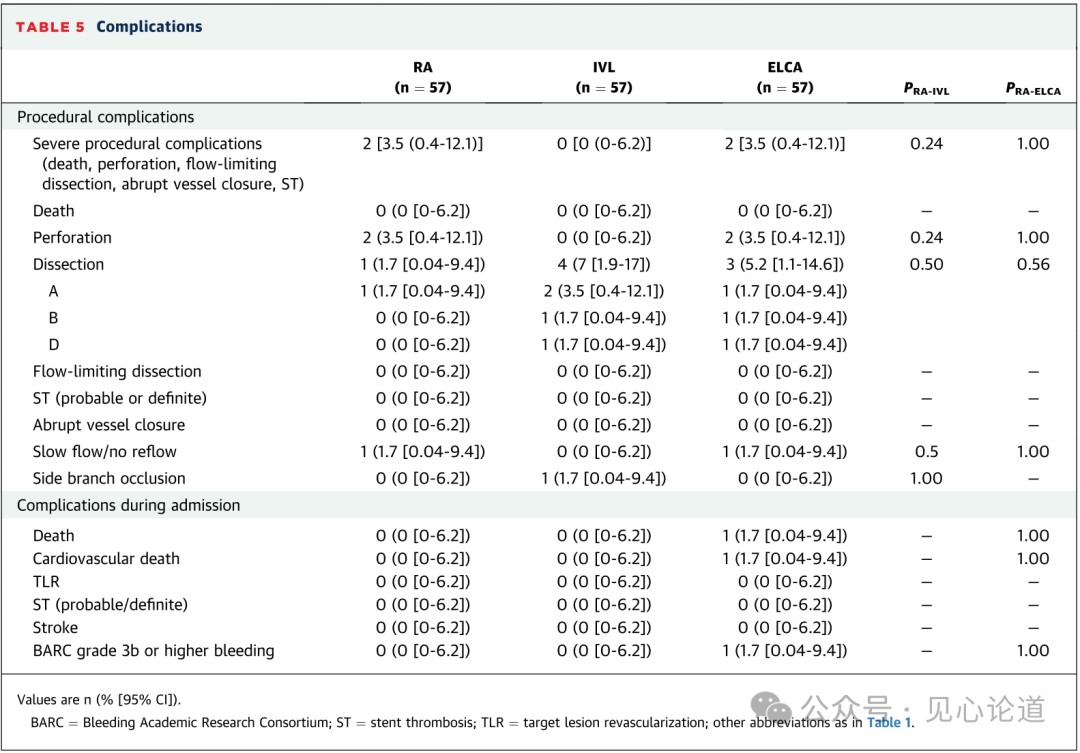Viewport: 1080px width, 753px height.
Task: Click the BARC grade 3b bleeding row label
Action: pyautogui.click(x=153, y=651)
